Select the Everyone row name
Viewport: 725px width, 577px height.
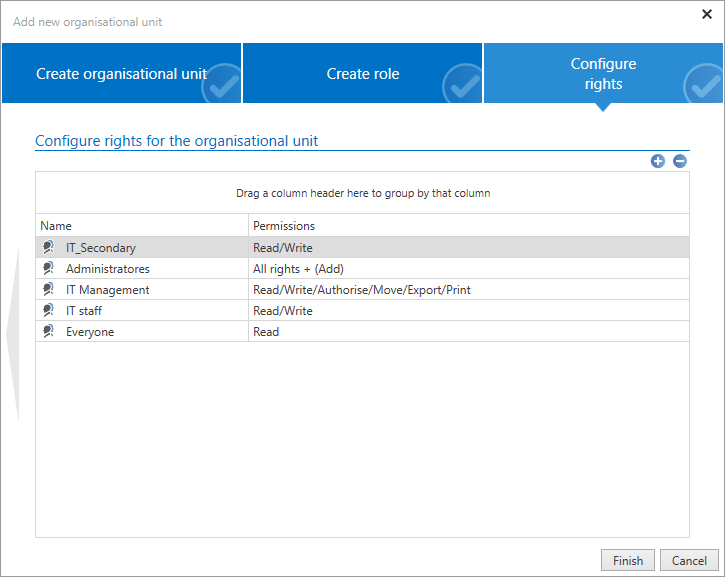pyautogui.click(x=90, y=332)
